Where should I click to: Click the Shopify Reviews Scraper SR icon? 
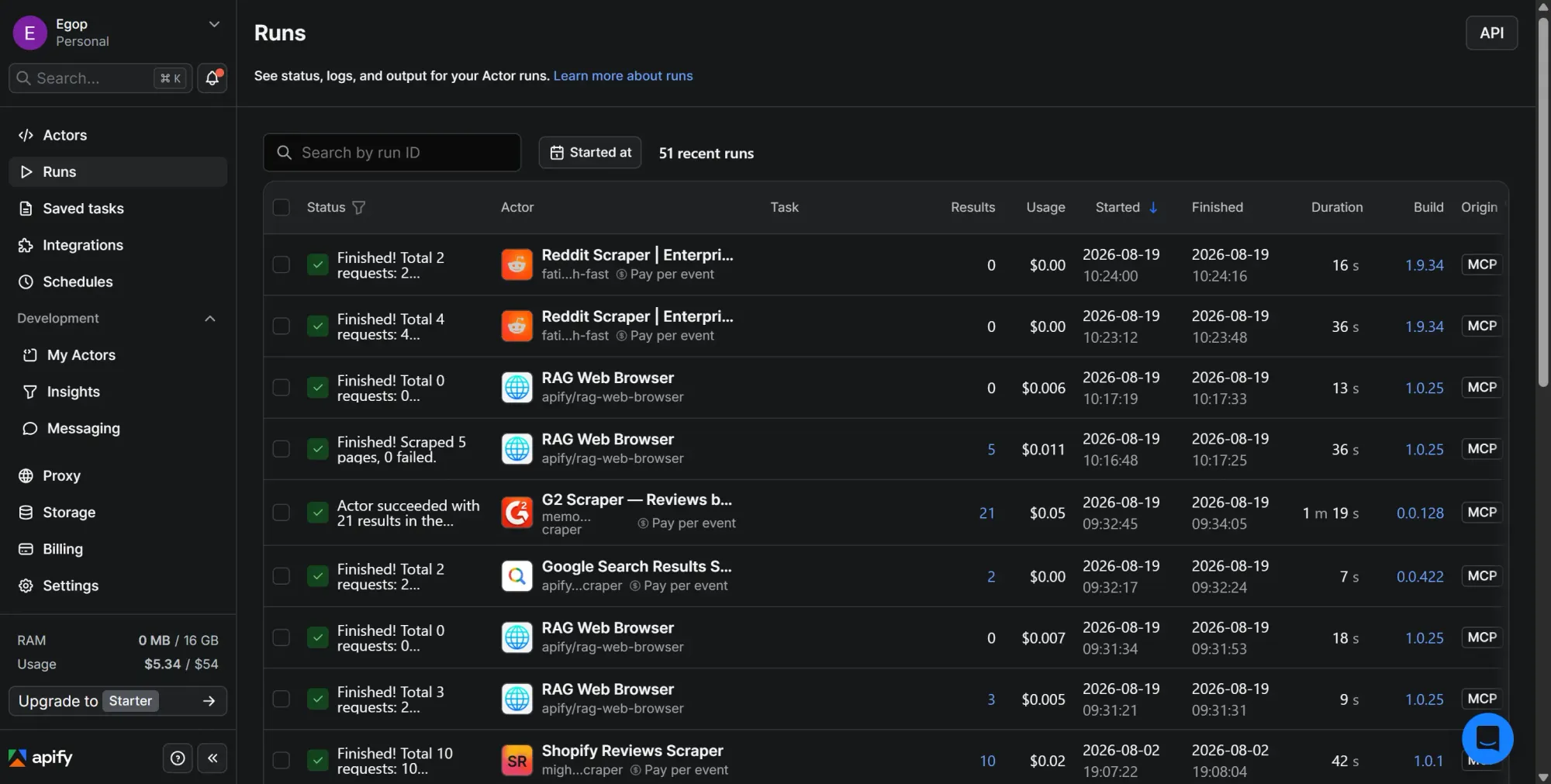[516, 760]
